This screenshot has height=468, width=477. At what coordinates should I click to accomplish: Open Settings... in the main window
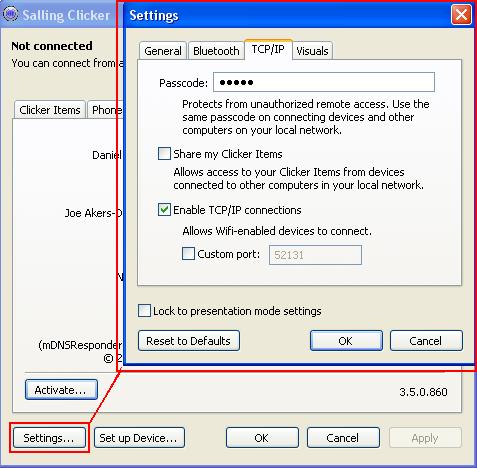click(49, 438)
